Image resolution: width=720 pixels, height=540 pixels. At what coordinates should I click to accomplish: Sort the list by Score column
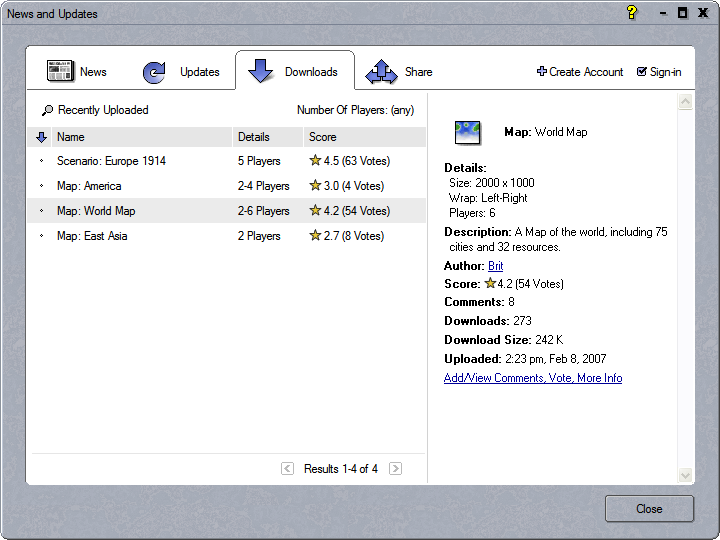click(322, 137)
